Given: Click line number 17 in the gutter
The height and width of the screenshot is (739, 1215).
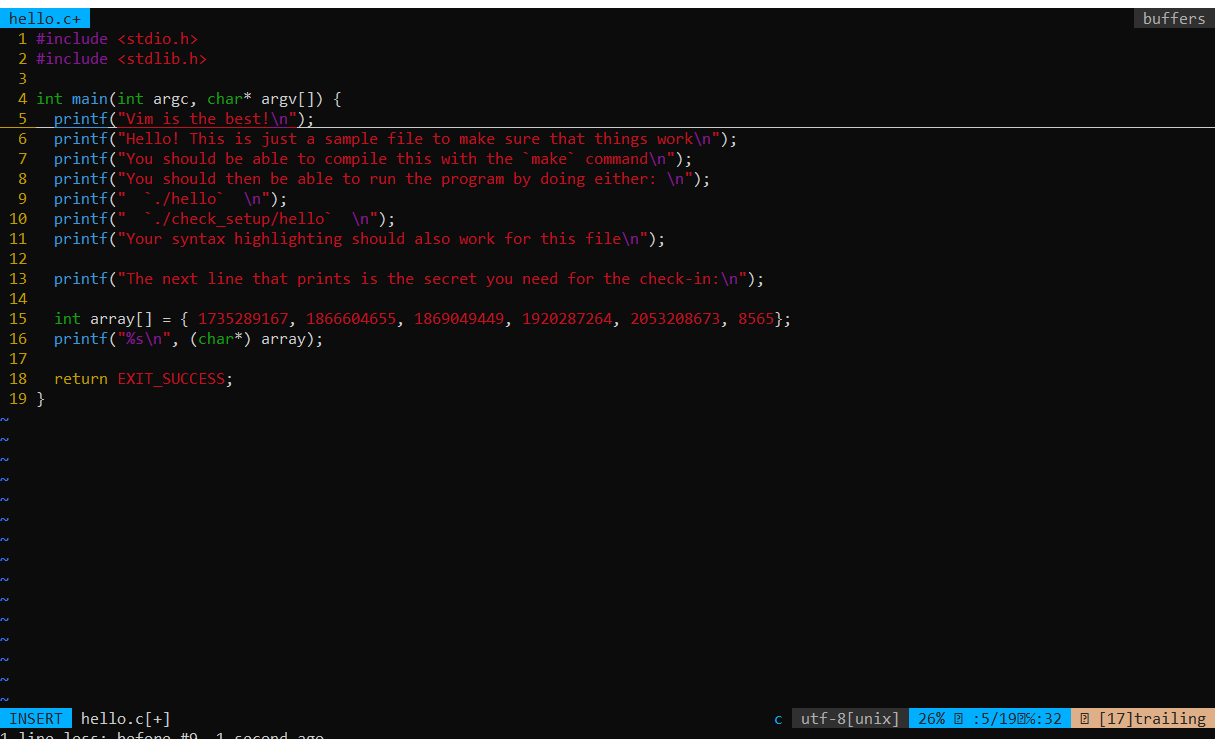Looking at the screenshot, I should [x=18, y=359].
